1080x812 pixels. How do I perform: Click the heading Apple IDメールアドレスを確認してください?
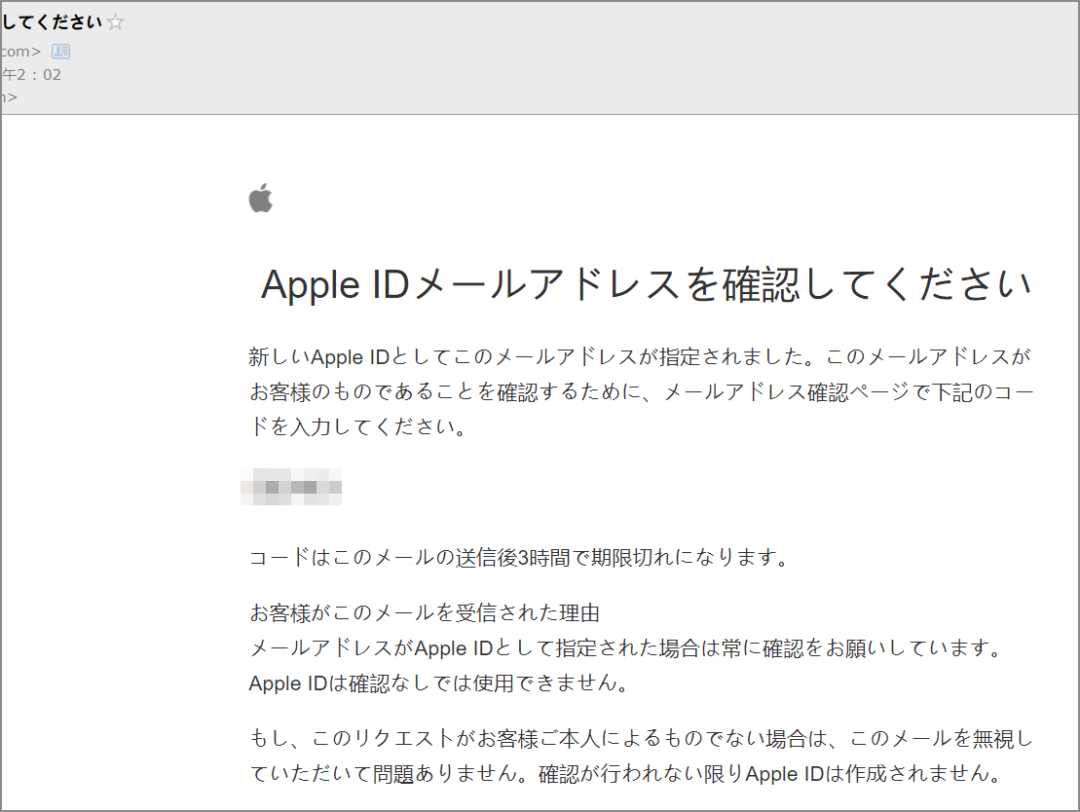click(x=648, y=284)
